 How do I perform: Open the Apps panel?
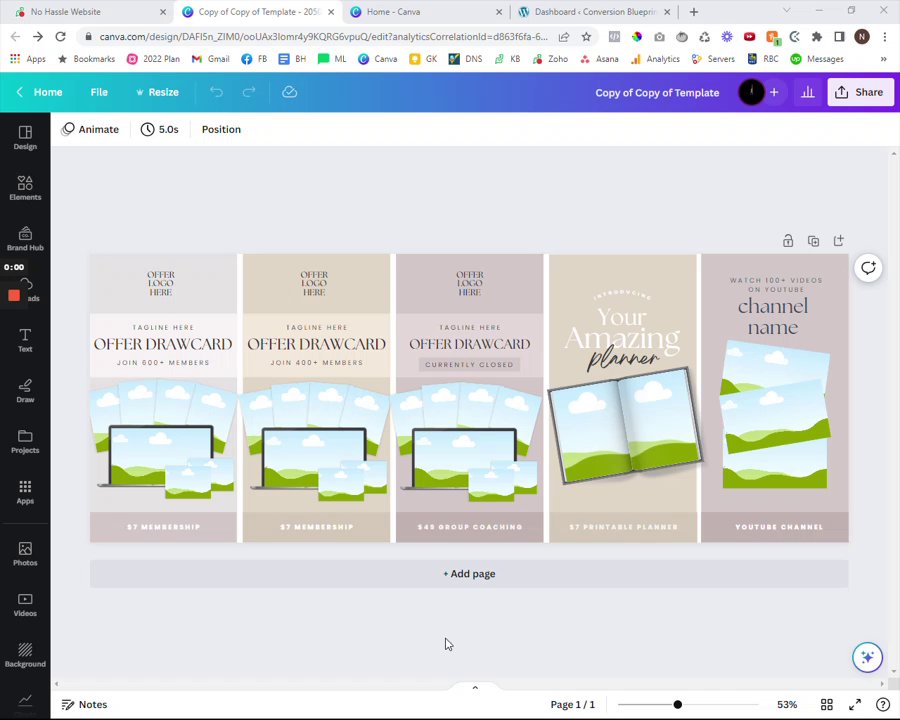point(25,492)
